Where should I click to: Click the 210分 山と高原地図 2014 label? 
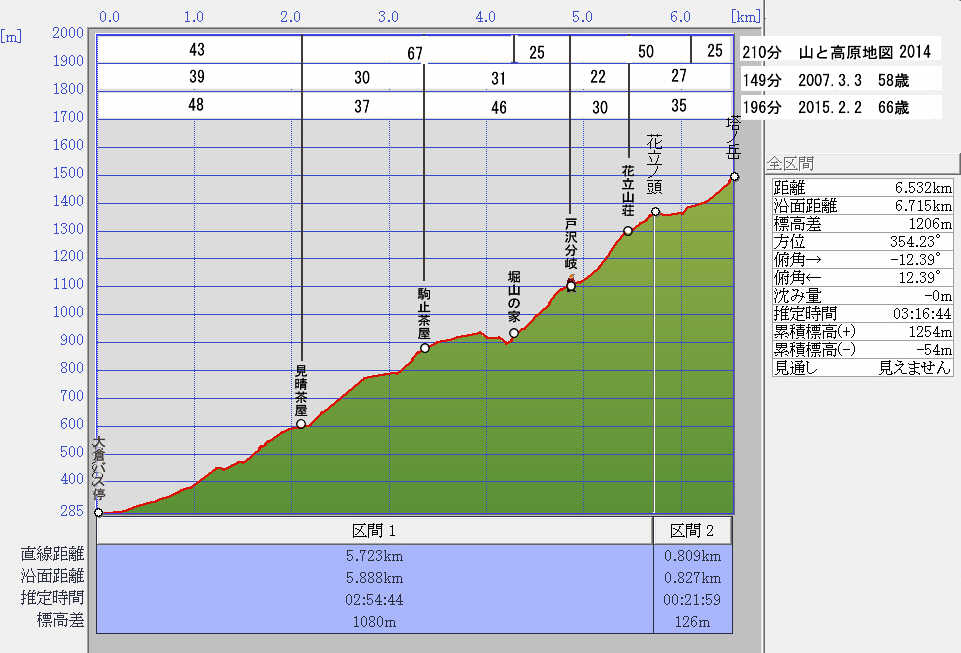point(836,51)
